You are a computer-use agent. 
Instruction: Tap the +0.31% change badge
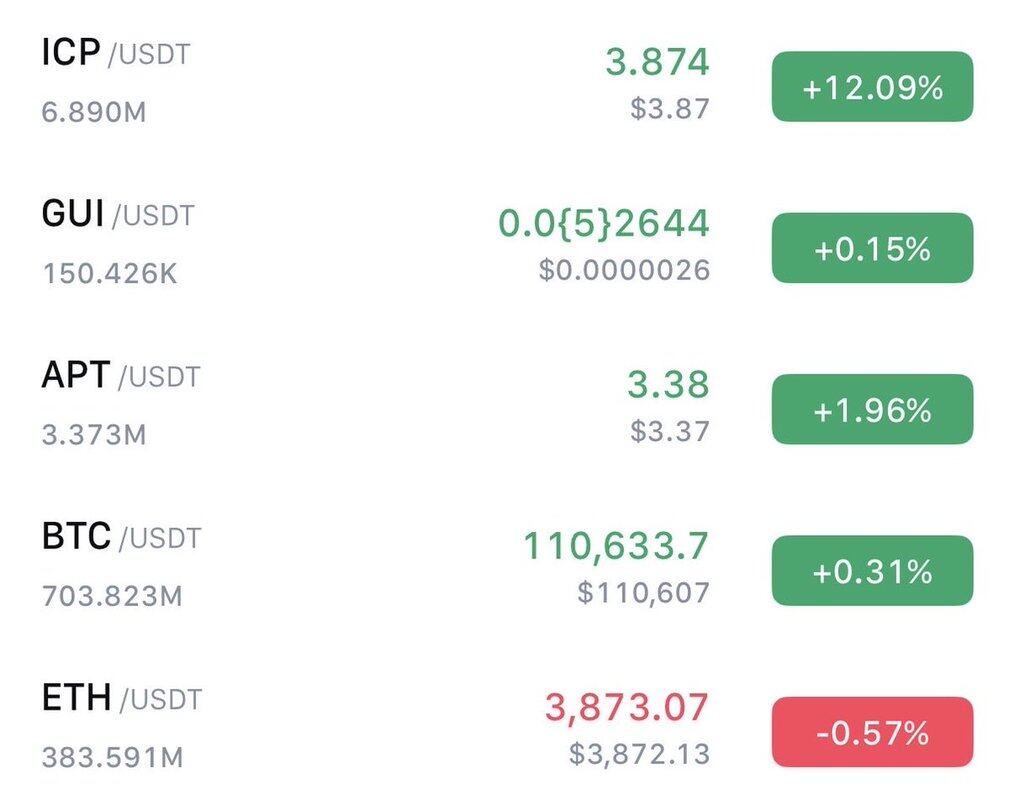[872, 571]
